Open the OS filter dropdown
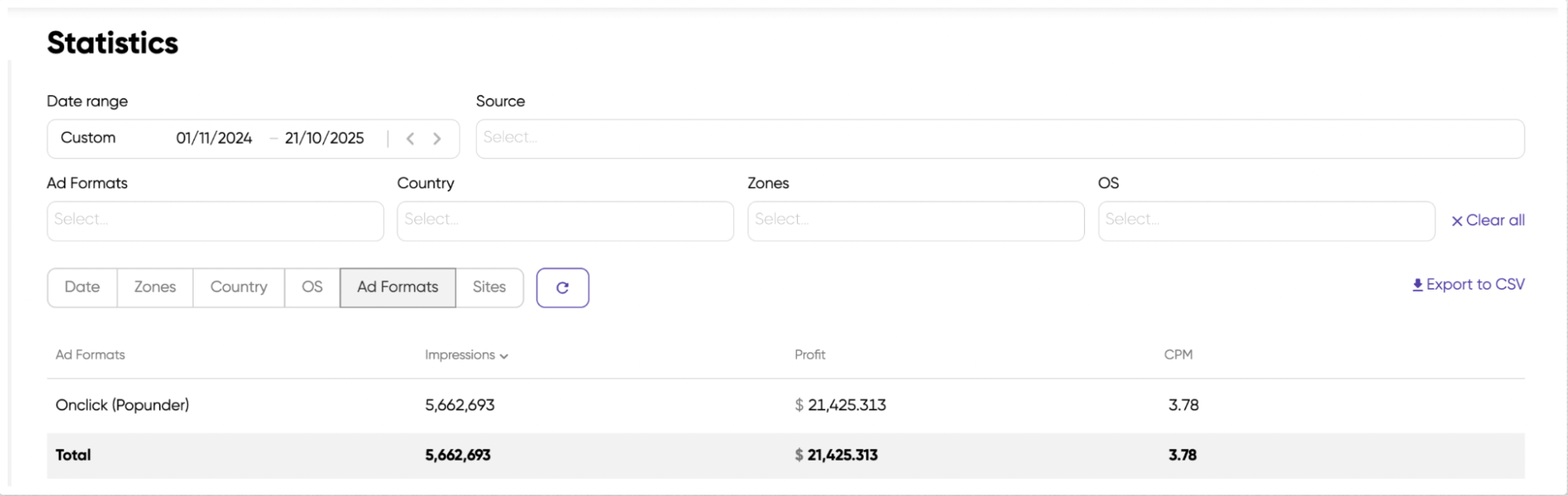Screen dimensions: 1568x496 coord(1265,221)
